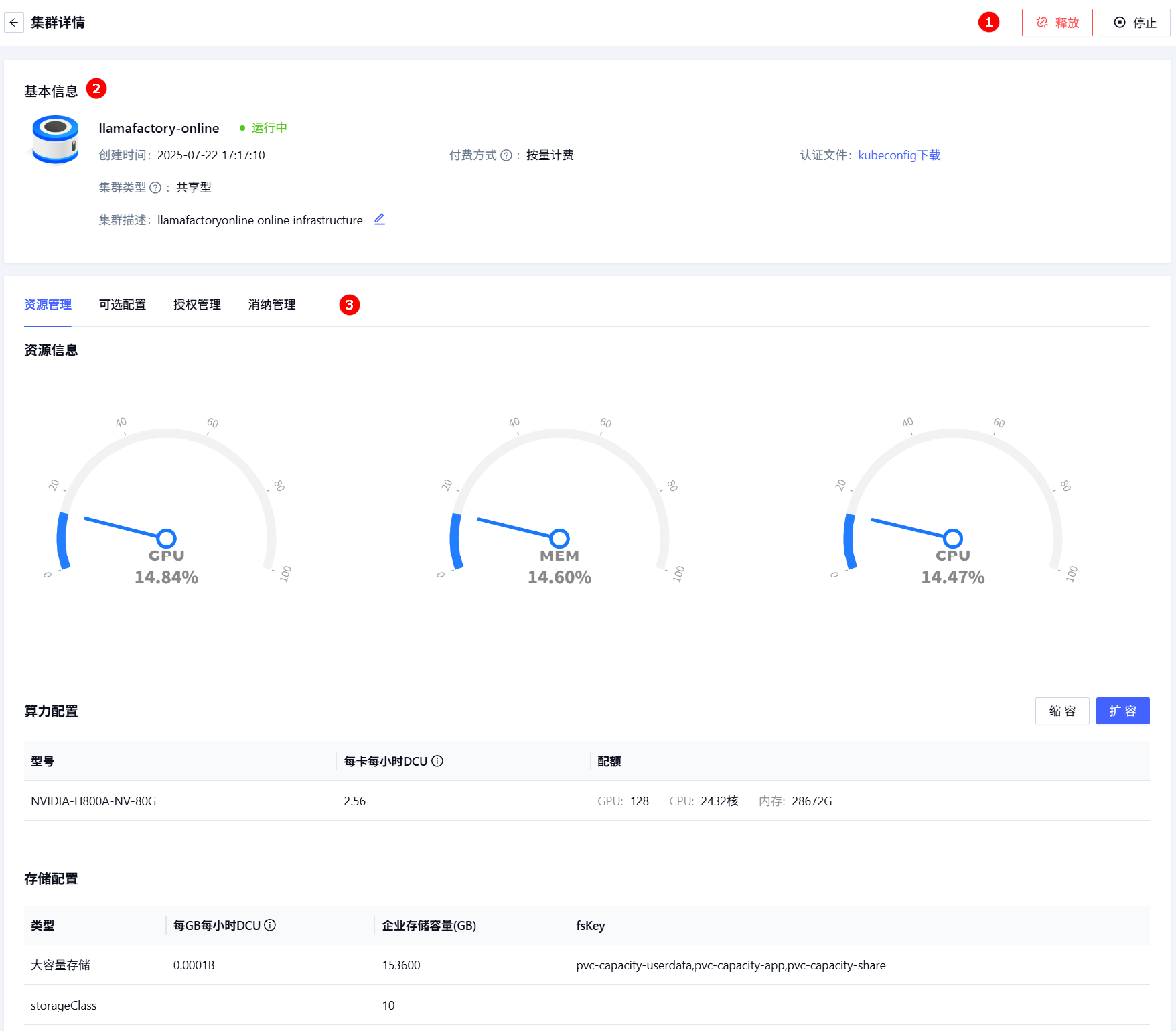Click the back arrow icon
1176x1031 pixels.
click(x=14, y=23)
